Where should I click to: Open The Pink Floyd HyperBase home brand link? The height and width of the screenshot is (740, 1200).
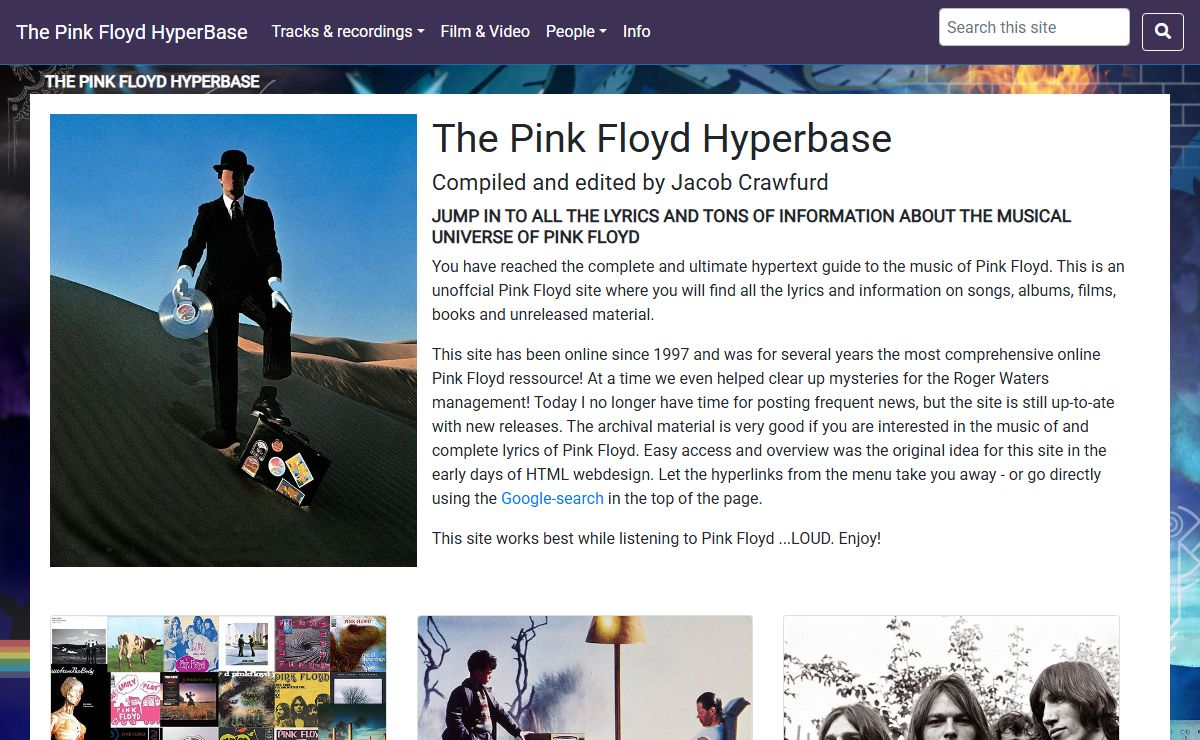pos(132,32)
